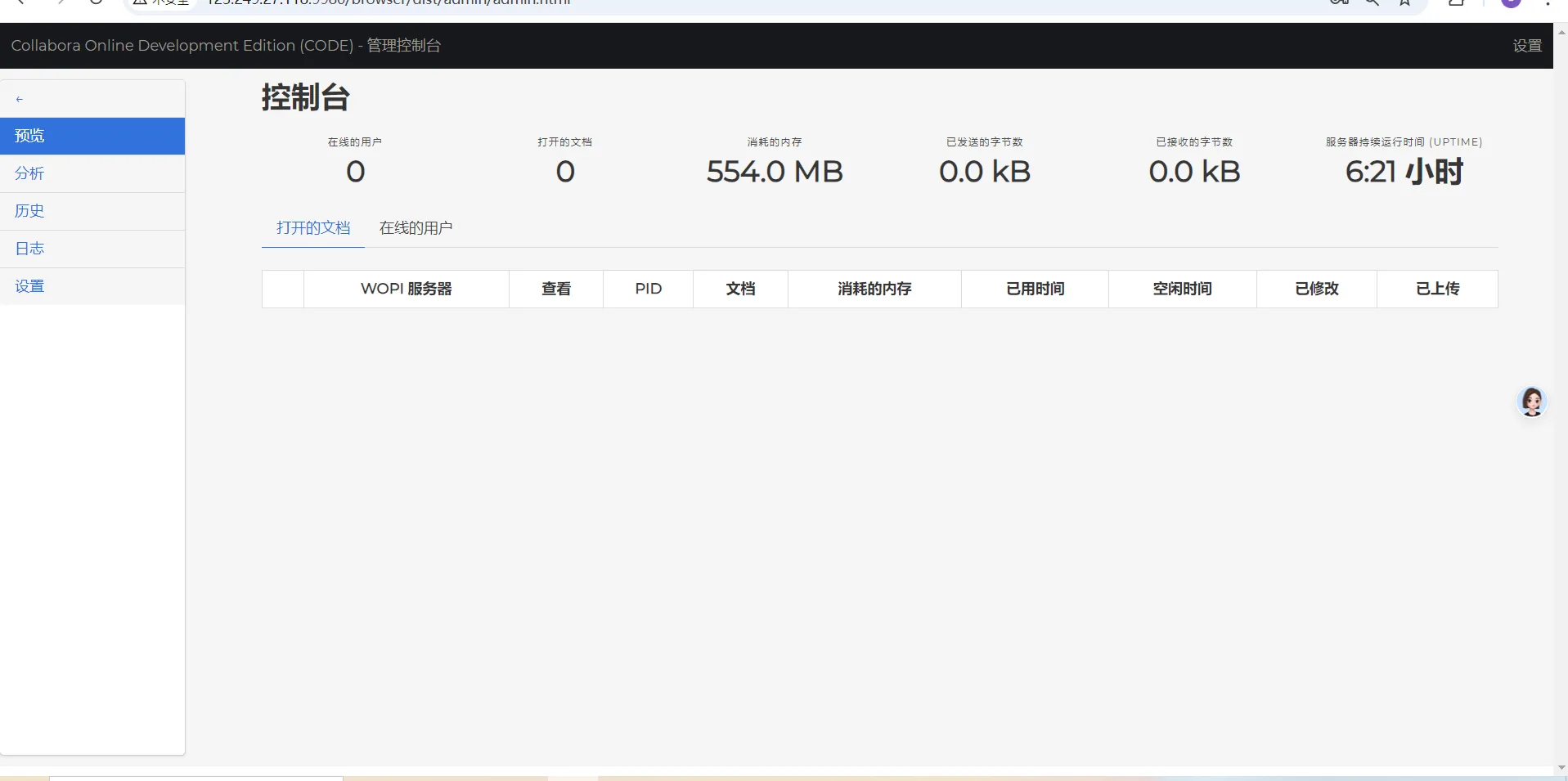The height and width of the screenshot is (781, 1568).
Task: Click the 消耗的内存 table column header
Action: point(874,289)
